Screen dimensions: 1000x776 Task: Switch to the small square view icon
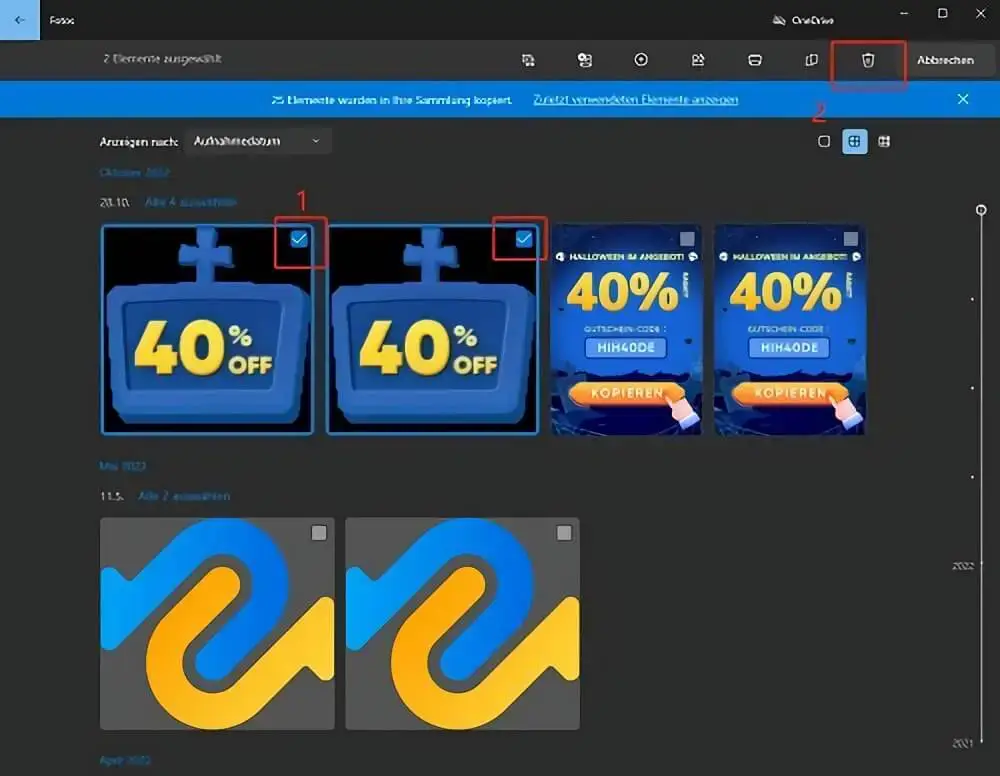pyautogui.click(x=824, y=142)
